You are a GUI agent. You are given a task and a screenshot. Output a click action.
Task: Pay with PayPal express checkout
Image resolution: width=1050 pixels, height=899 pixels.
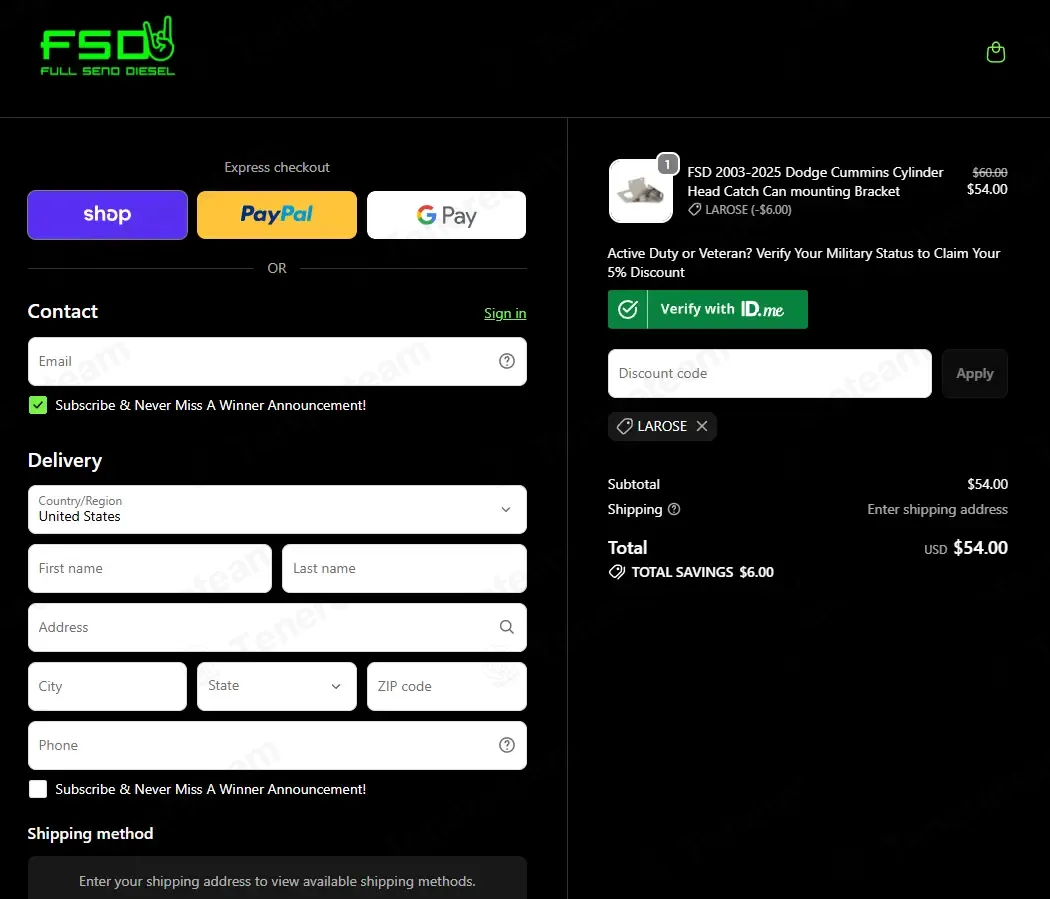pyautogui.click(x=277, y=215)
